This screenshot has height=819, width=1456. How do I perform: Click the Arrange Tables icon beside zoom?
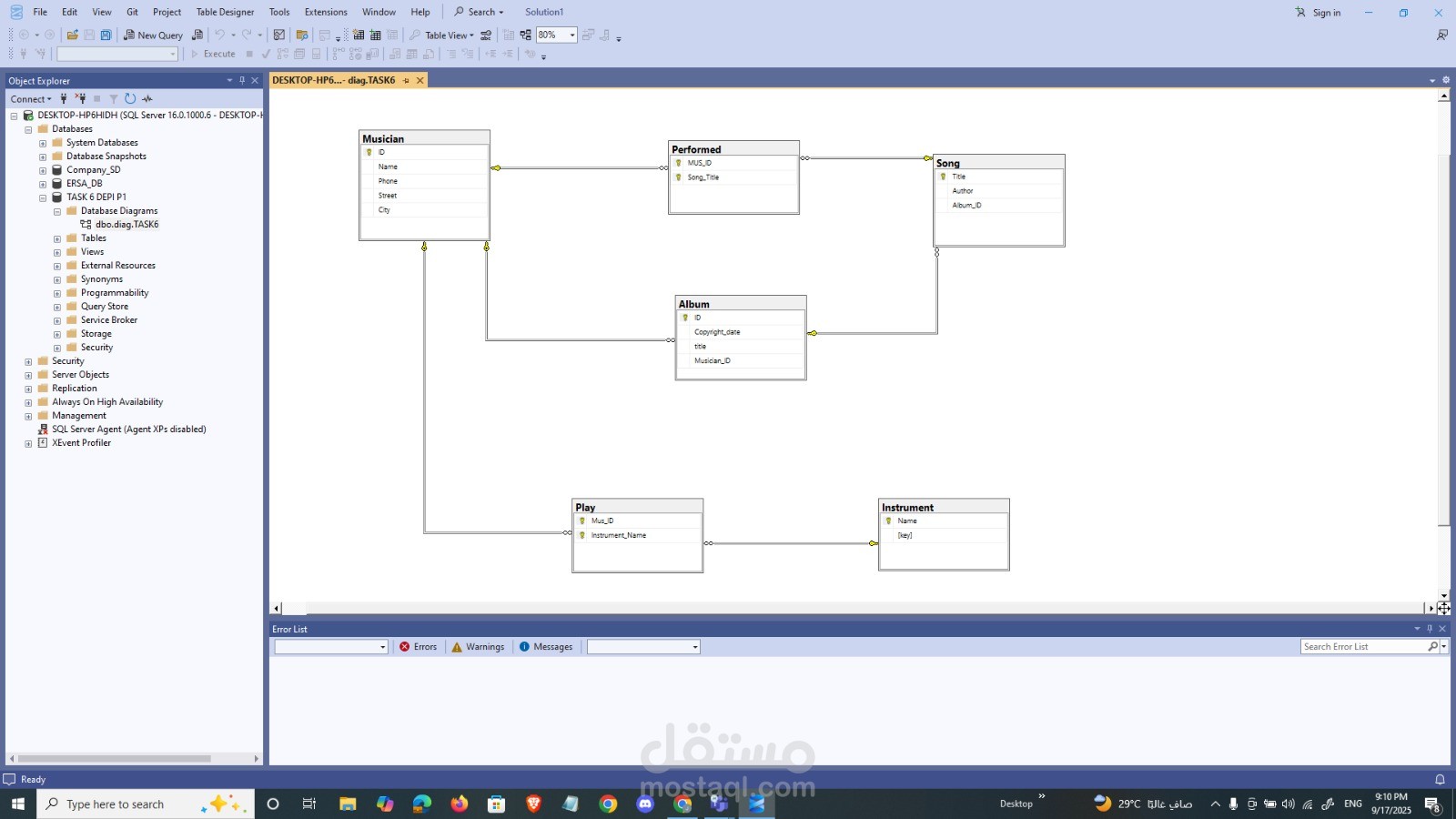click(525, 35)
